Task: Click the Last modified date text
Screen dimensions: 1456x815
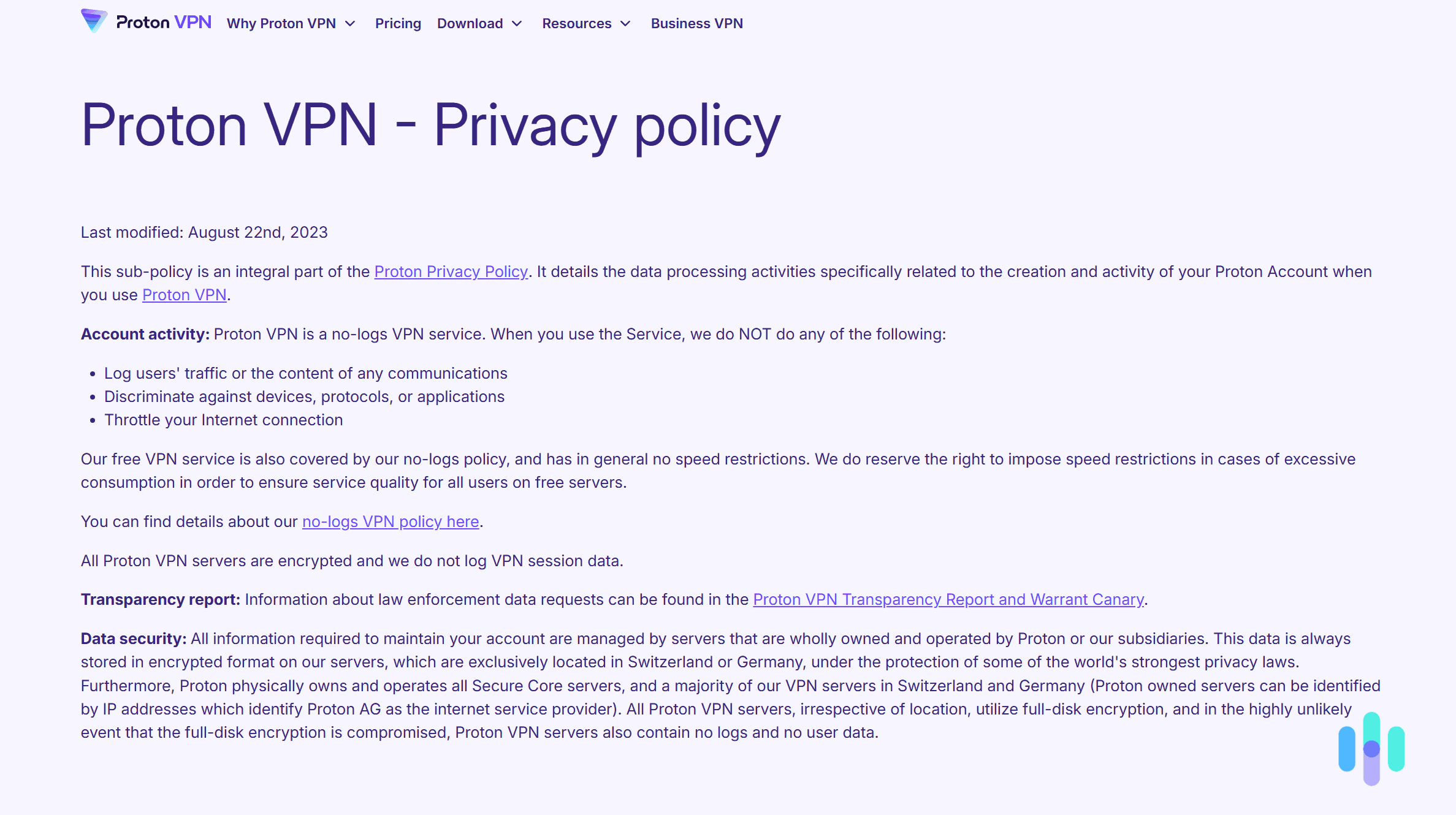Action: (x=204, y=232)
